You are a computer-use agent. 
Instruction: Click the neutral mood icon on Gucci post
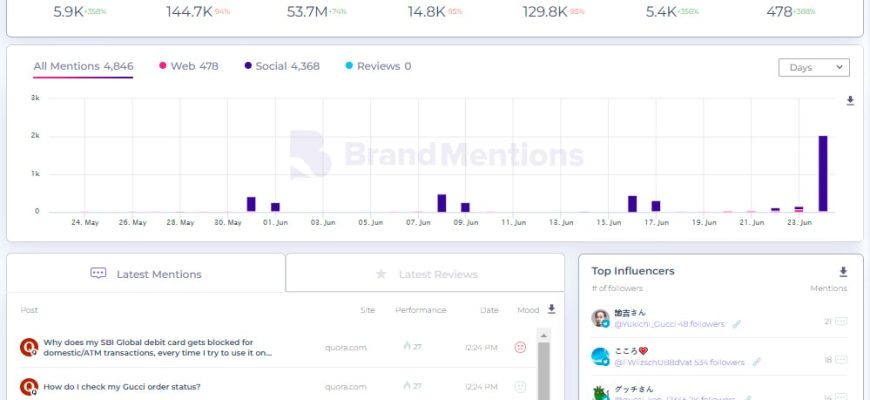(x=520, y=386)
